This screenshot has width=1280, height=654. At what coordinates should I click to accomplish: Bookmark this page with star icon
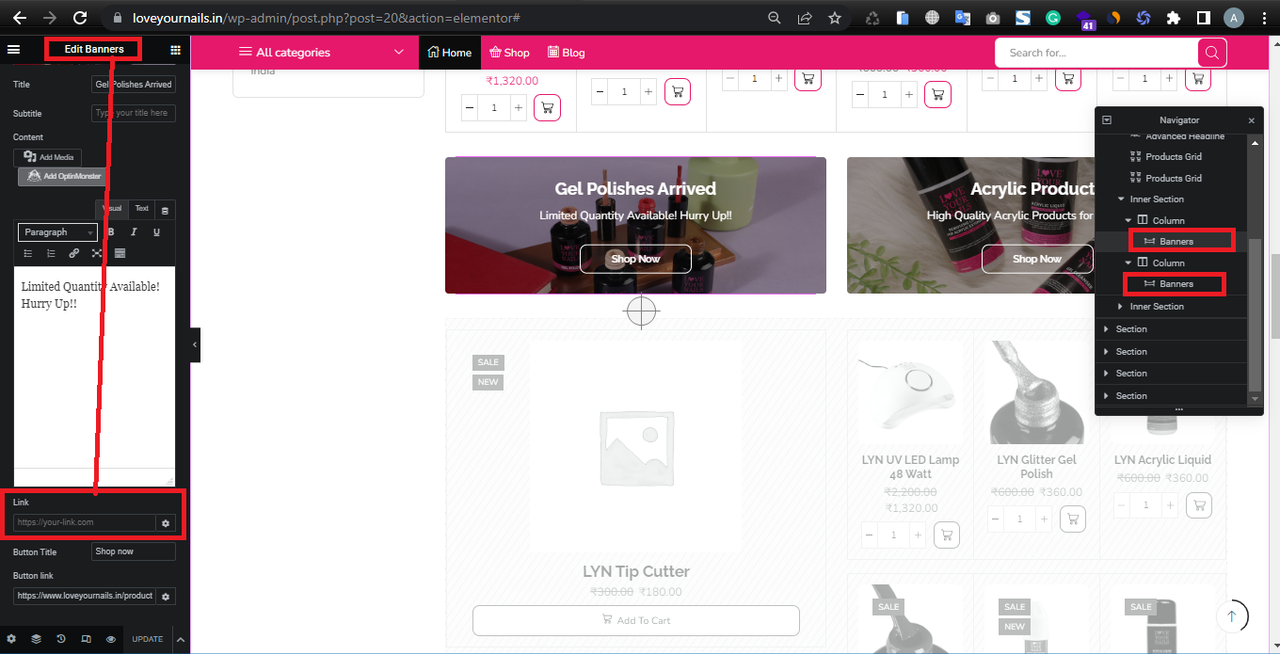click(834, 18)
